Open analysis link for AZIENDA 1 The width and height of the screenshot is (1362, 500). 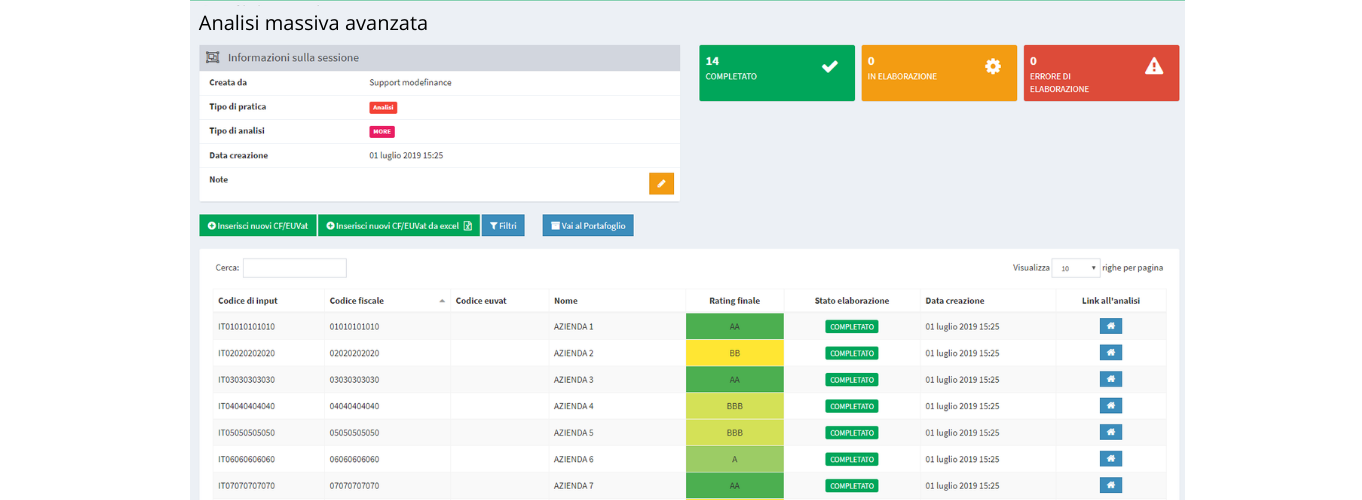[x=1111, y=326]
